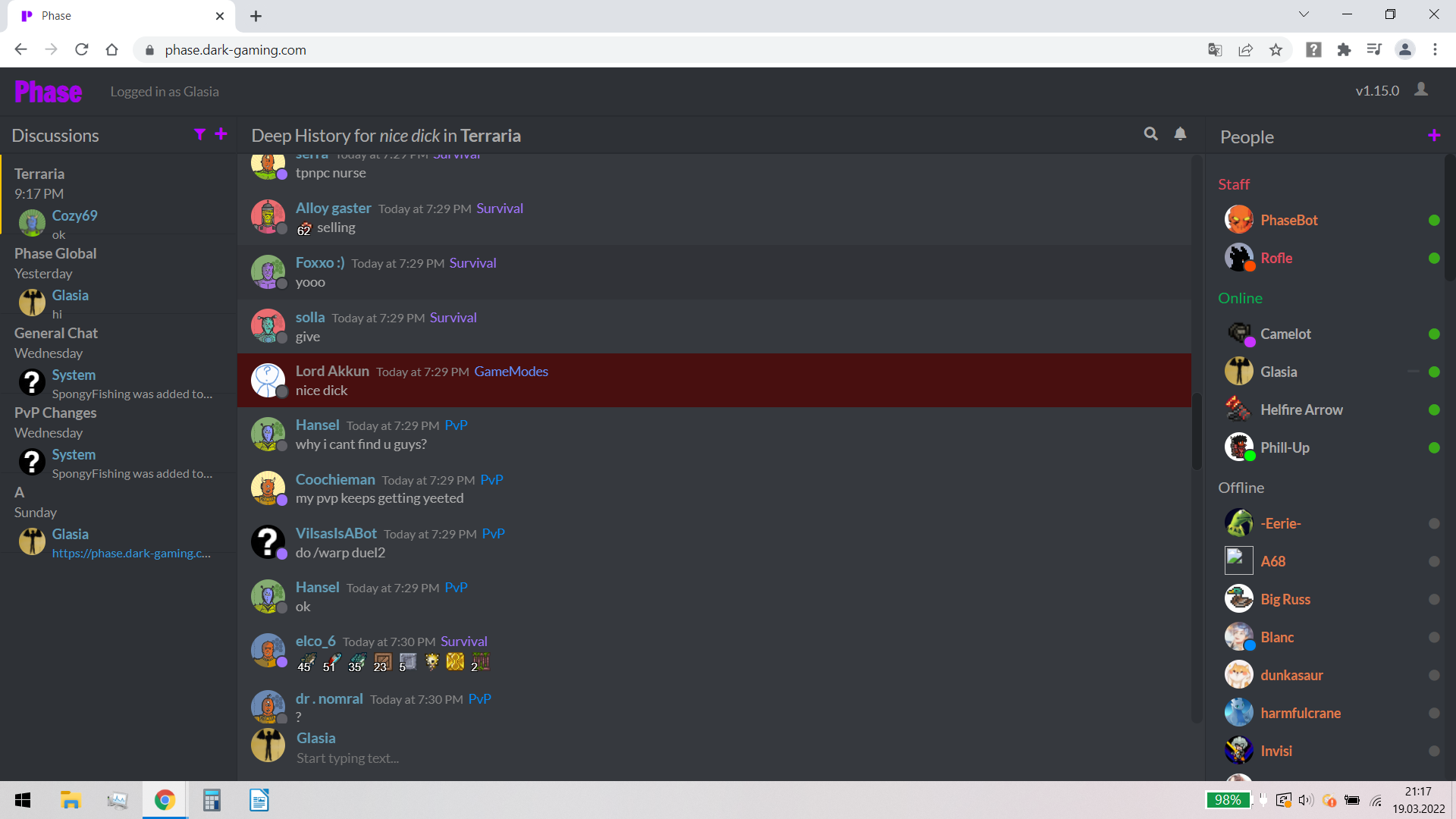Click Alloy gaster's avatar
Viewport: 1456px width, 819px height.
tap(268, 217)
